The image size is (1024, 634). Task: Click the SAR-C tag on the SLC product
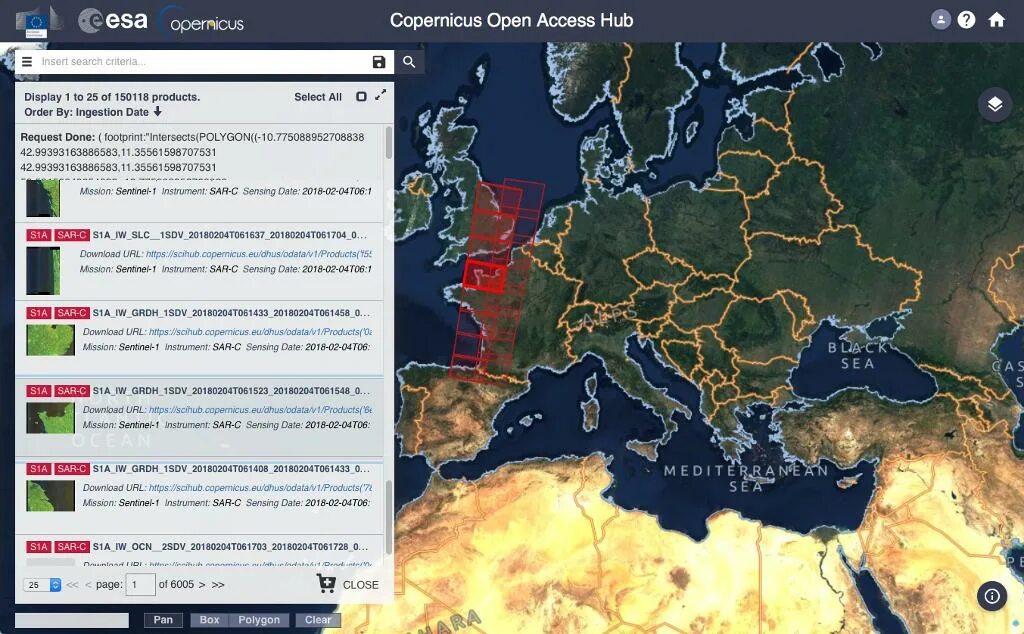coord(72,235)
